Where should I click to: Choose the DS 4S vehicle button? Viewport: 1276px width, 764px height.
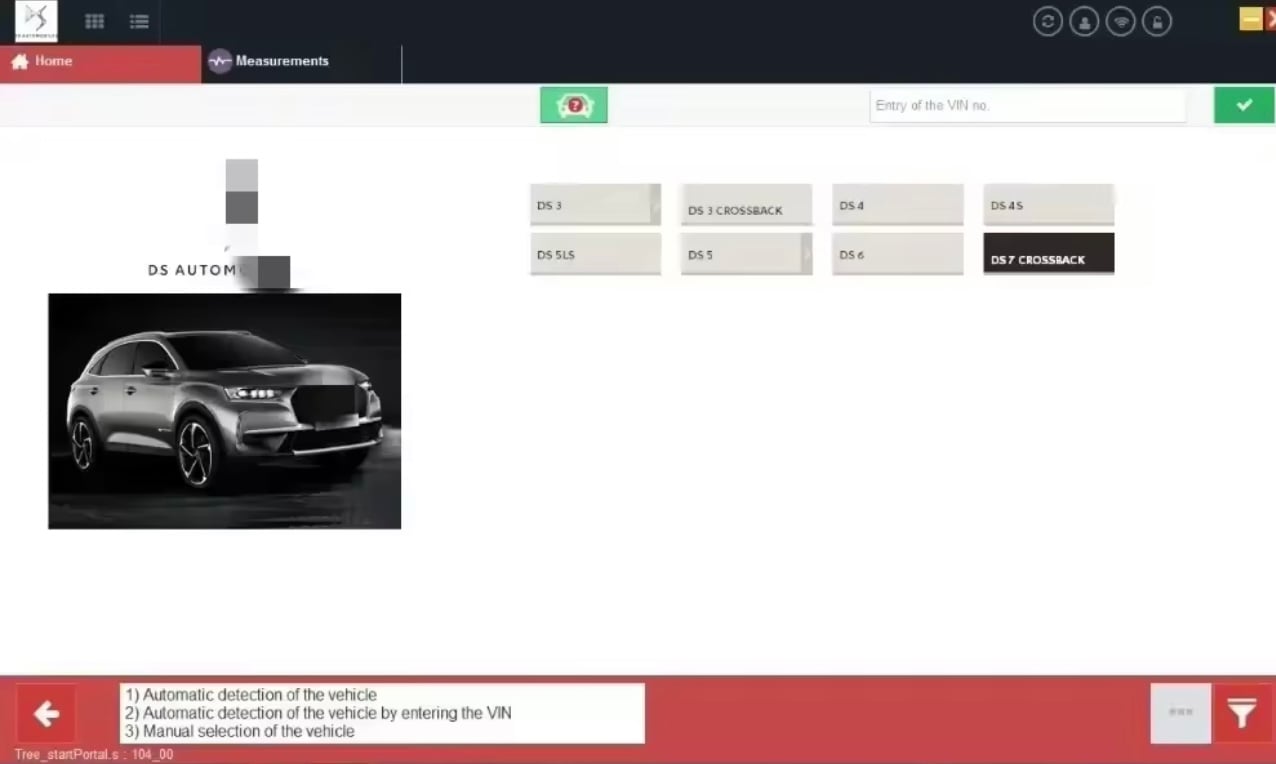1049,204
